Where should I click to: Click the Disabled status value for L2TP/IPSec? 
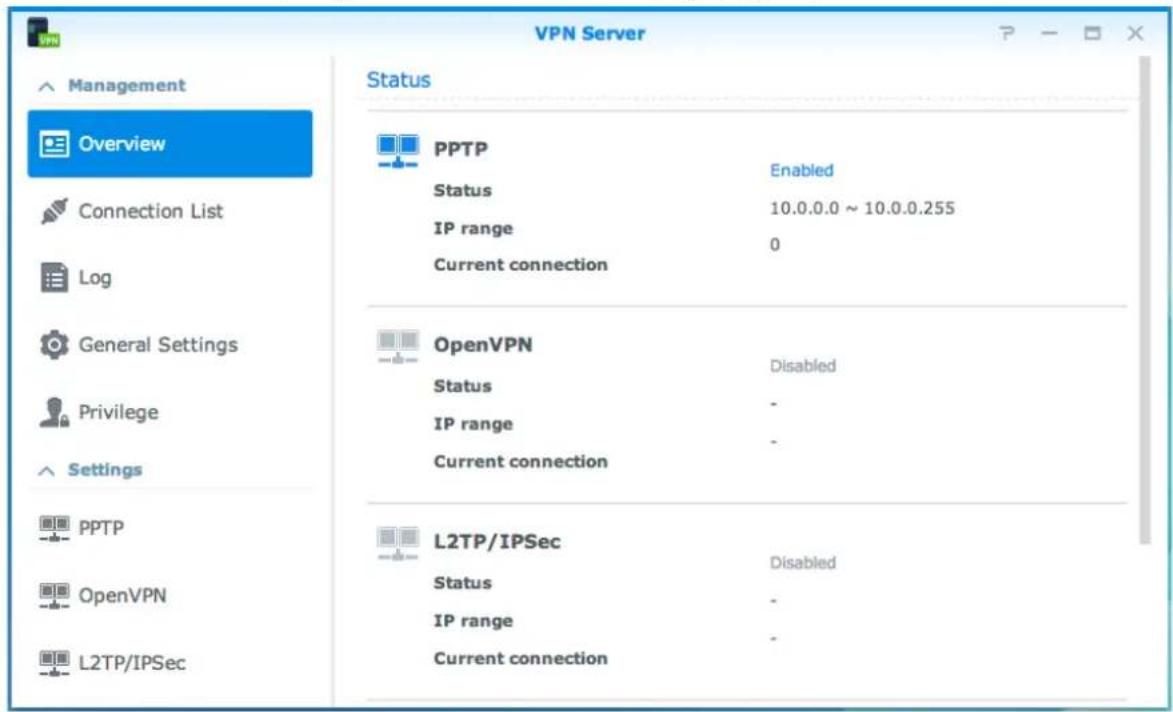tap(803, 563)
